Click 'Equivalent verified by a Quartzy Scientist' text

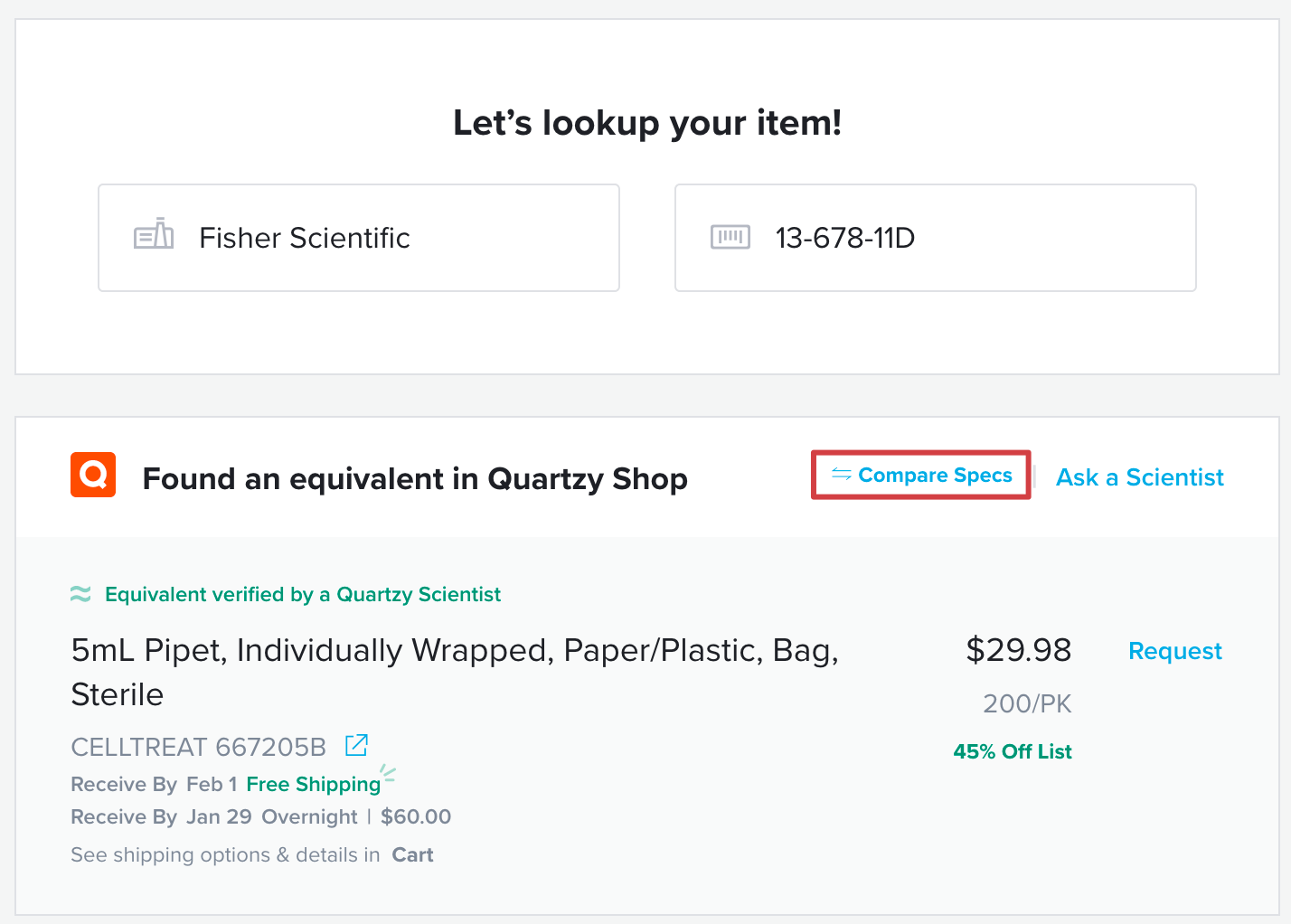coord(303,594)
